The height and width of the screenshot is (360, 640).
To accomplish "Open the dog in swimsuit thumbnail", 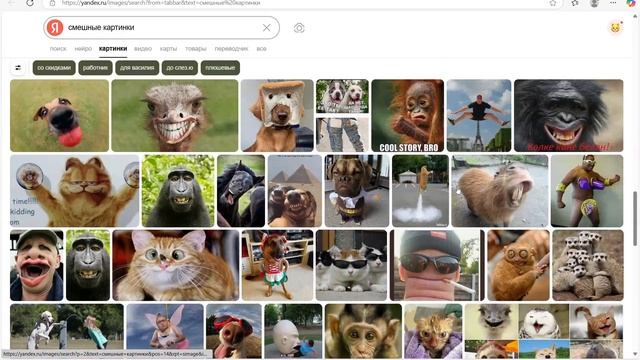I will [278, 265].
